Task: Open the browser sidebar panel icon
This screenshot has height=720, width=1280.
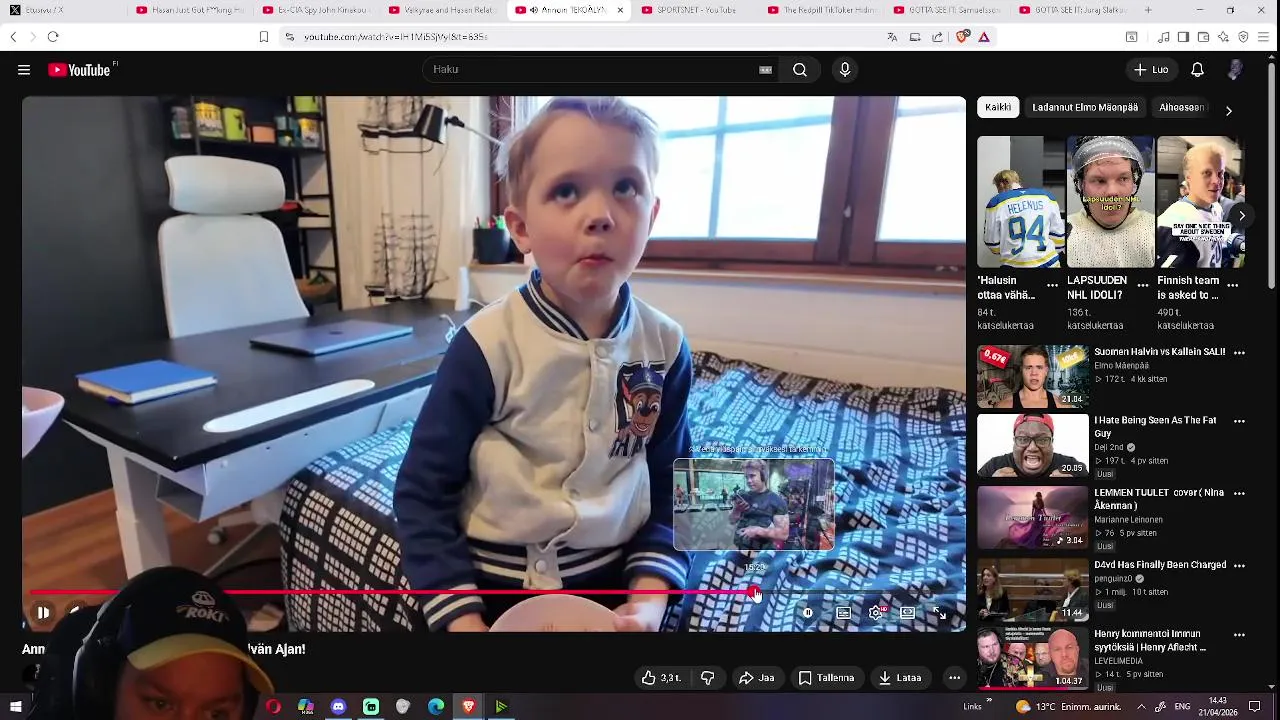Action: click(1183, 37)
